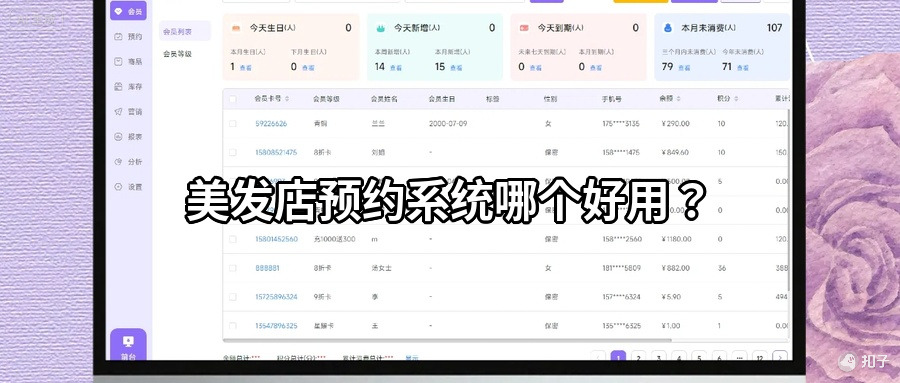Image resolution: width=900 pixels, height=383 pixels.
Task: Click the 前台 front-desk button at sidebar bottom
Action: tap(128, 345)
